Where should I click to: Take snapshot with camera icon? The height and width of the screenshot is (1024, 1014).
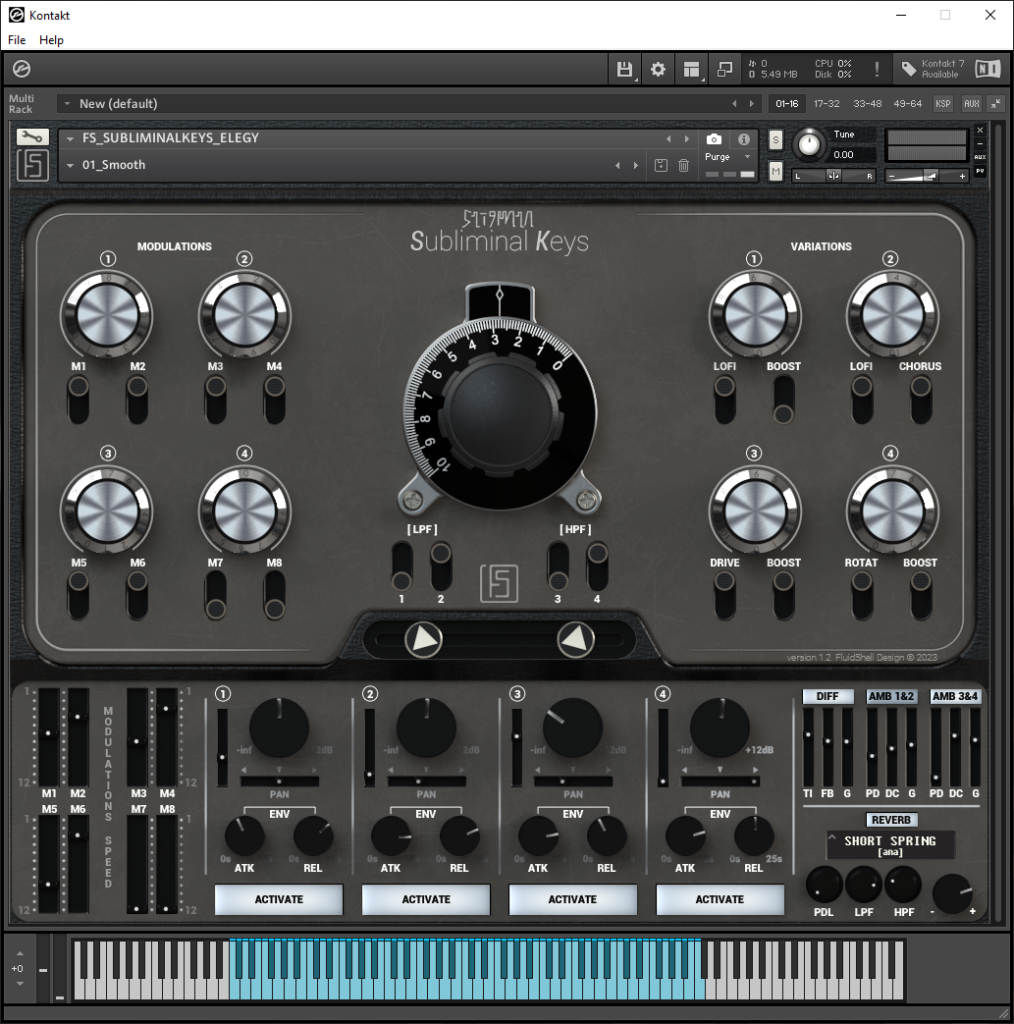click(714, 139)
